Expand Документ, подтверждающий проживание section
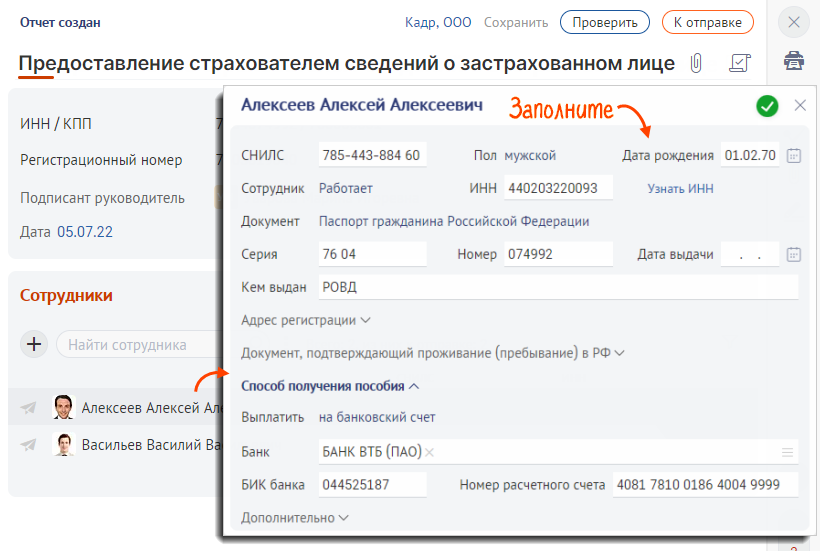 point(432,352)
